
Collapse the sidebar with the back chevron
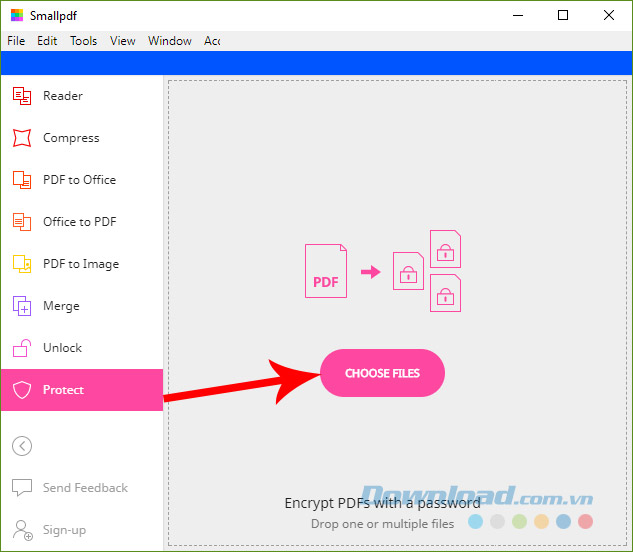(x=22, y=446)
